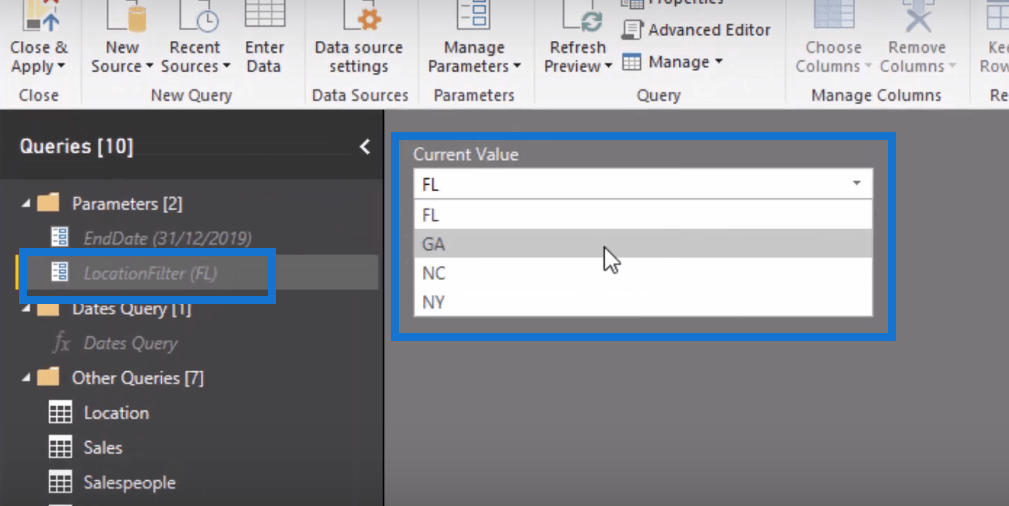
Task: Choose FL from the dropdown list
Action: (x=643, y=214)
